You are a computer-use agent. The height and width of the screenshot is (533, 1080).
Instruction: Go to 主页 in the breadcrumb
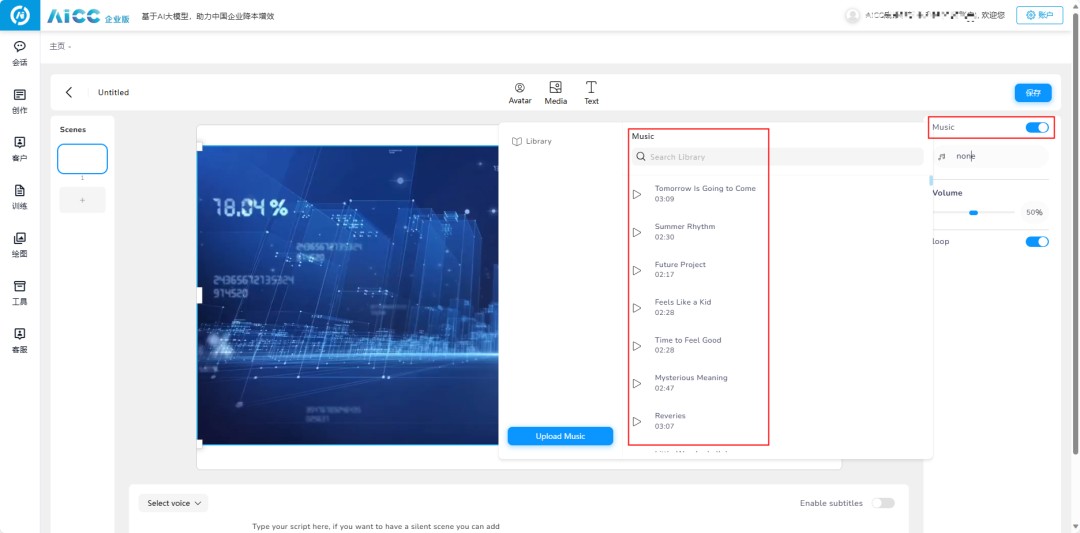[x=57, y=46]
